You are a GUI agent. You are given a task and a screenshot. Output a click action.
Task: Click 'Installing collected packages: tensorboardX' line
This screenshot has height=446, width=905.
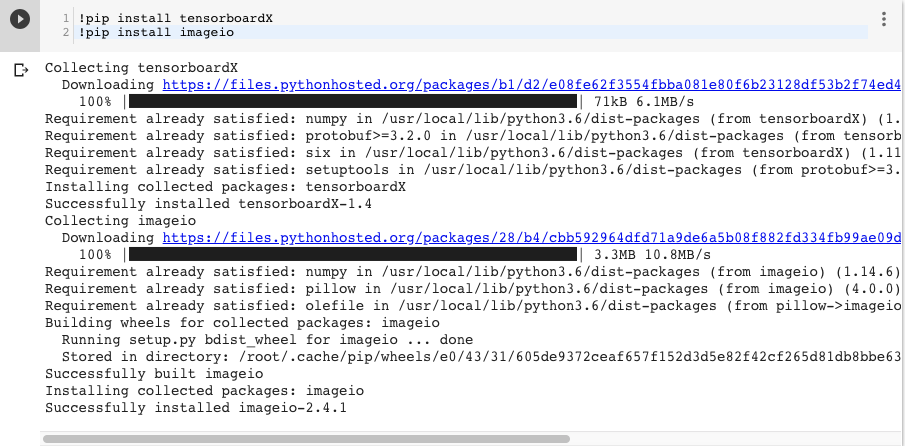226,187
